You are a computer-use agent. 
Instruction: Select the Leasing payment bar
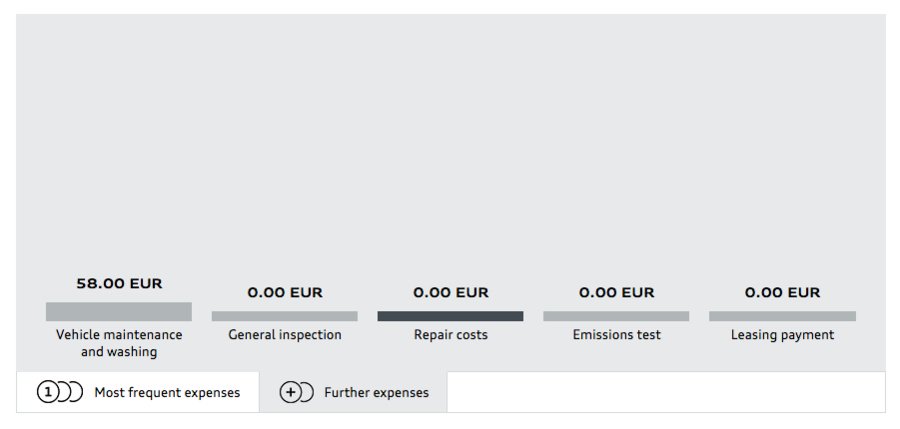782,316
